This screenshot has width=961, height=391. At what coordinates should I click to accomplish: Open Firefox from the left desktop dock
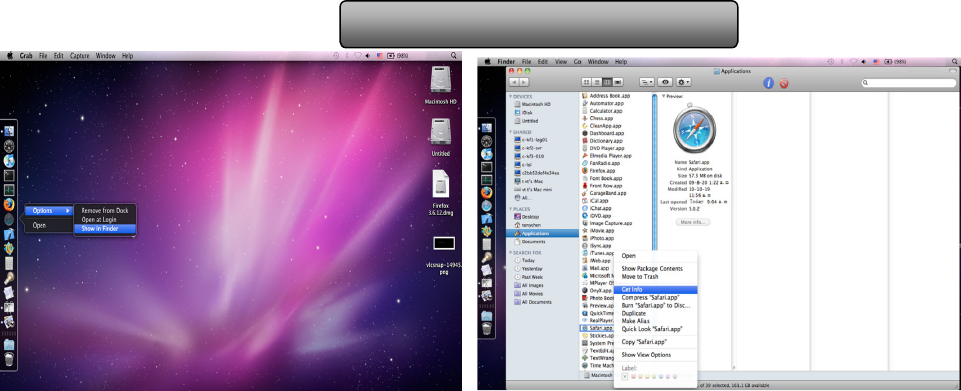point(9,204)
